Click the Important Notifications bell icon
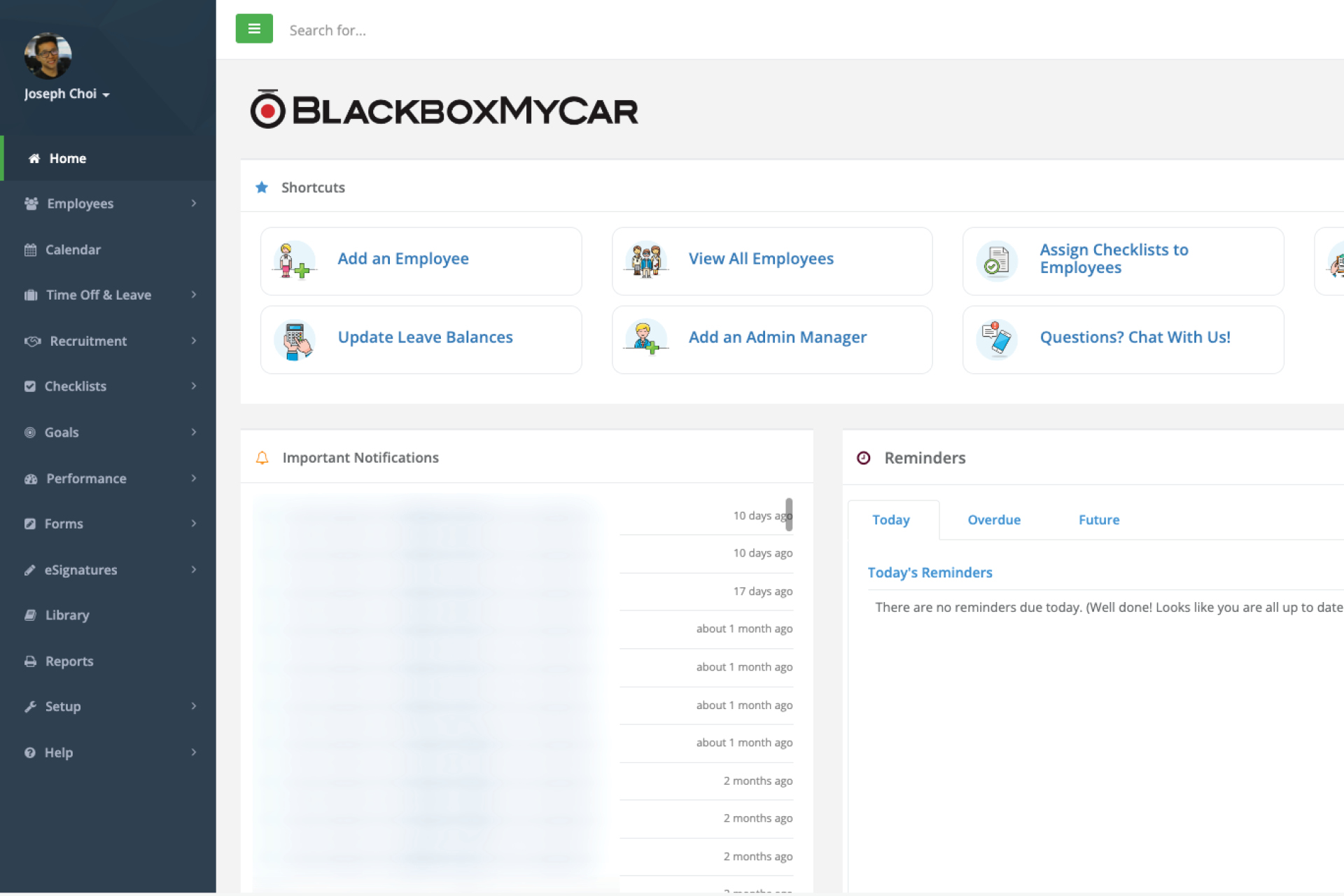This screenshot has height=896, width=1344. click(x=262, y=458)
